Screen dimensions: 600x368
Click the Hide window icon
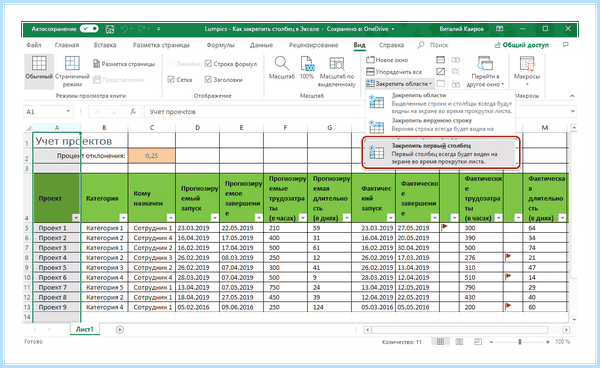click(440, 72)
